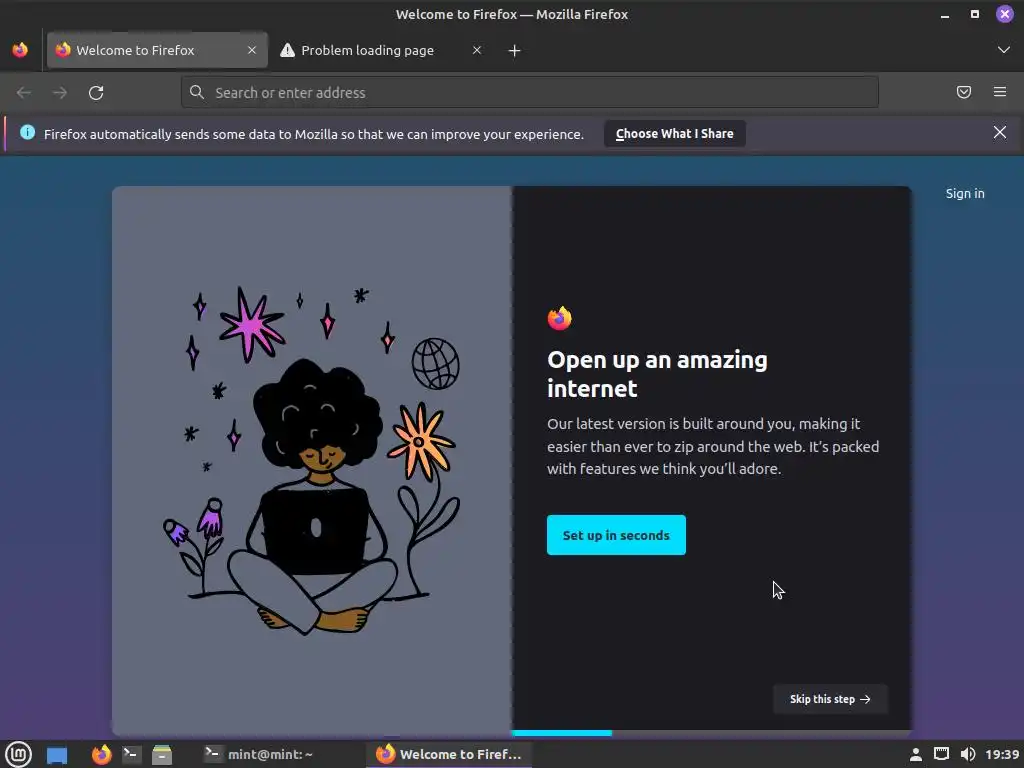This screenshot has height=768, width=1024.
Task: Open the volume control tray icon
Action: click(x=968, y=754)
